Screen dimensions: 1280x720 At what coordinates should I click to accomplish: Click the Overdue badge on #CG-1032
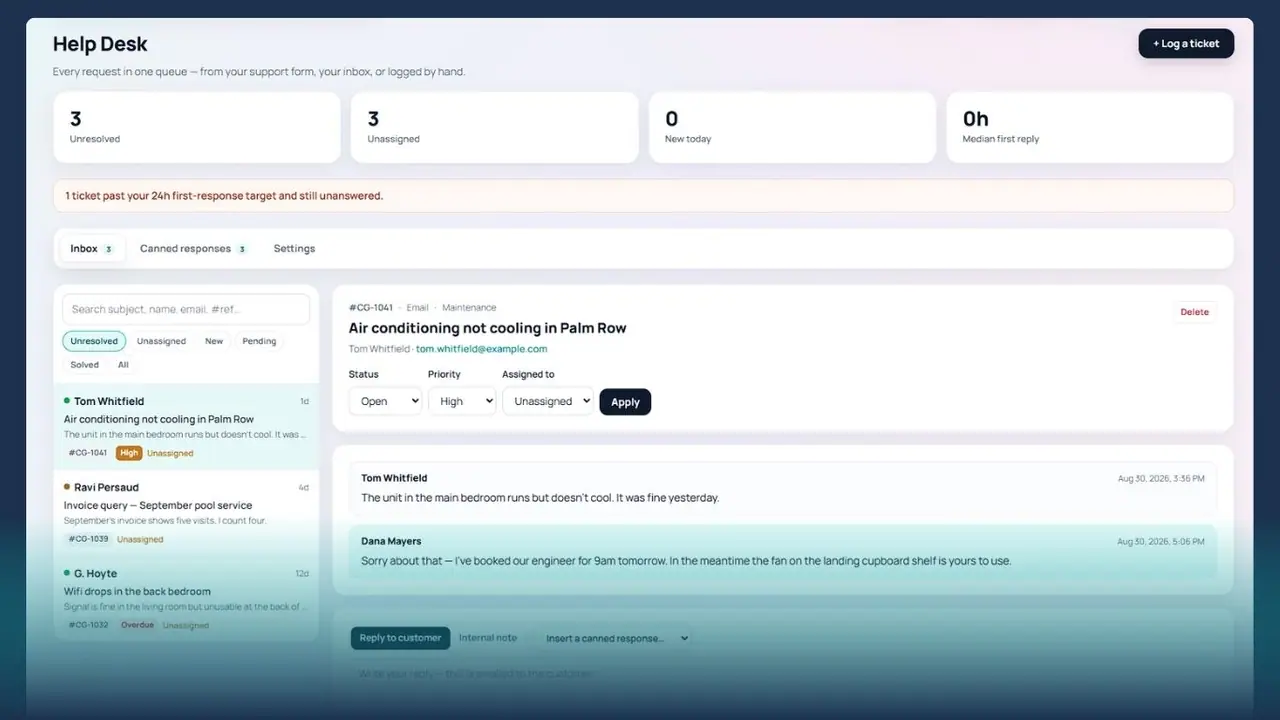pyautogui.click(x=137, y=625)
